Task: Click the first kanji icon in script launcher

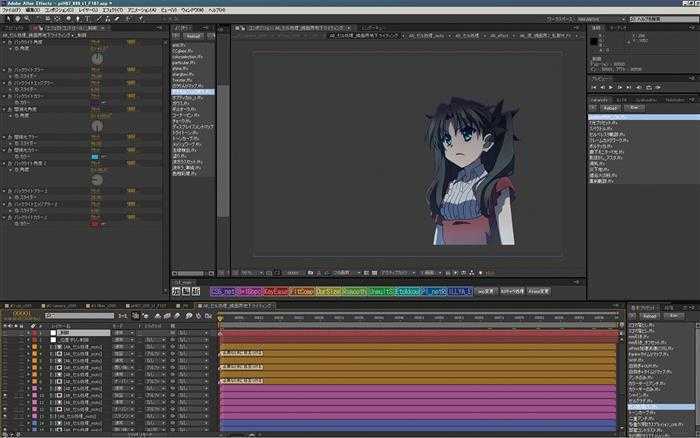Action: pyautogui.click(x=176, y=292)
